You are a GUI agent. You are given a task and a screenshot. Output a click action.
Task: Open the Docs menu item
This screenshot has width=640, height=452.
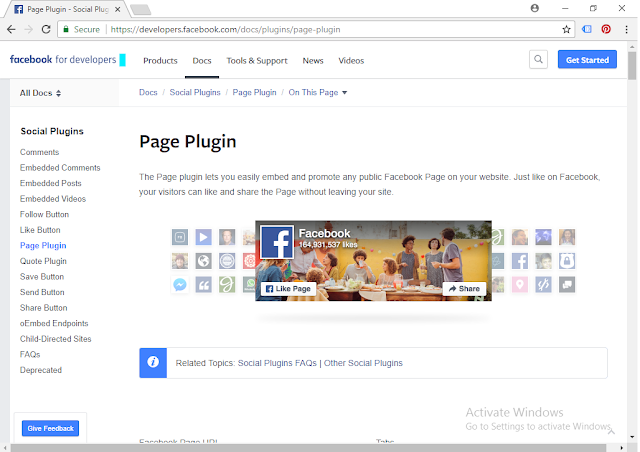202,60
